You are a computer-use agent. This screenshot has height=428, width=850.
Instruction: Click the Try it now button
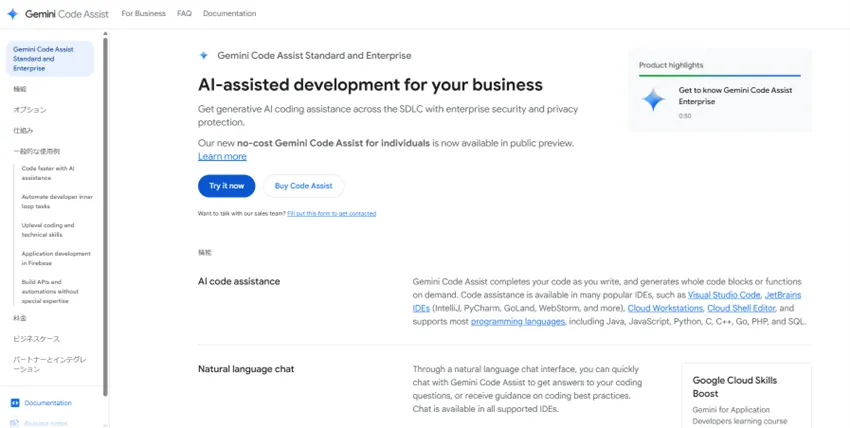click(227, 186)
